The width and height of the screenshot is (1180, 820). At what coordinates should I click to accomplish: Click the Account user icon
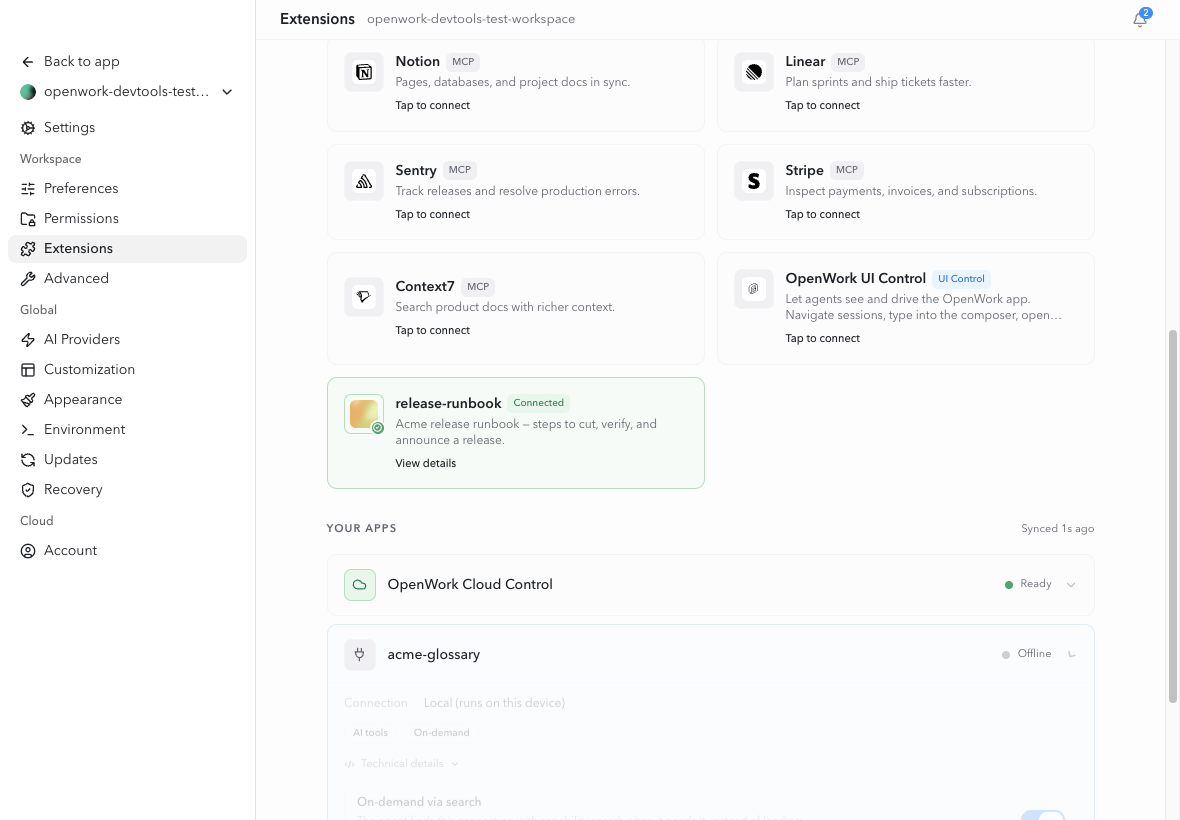click(x=28, y=551)
